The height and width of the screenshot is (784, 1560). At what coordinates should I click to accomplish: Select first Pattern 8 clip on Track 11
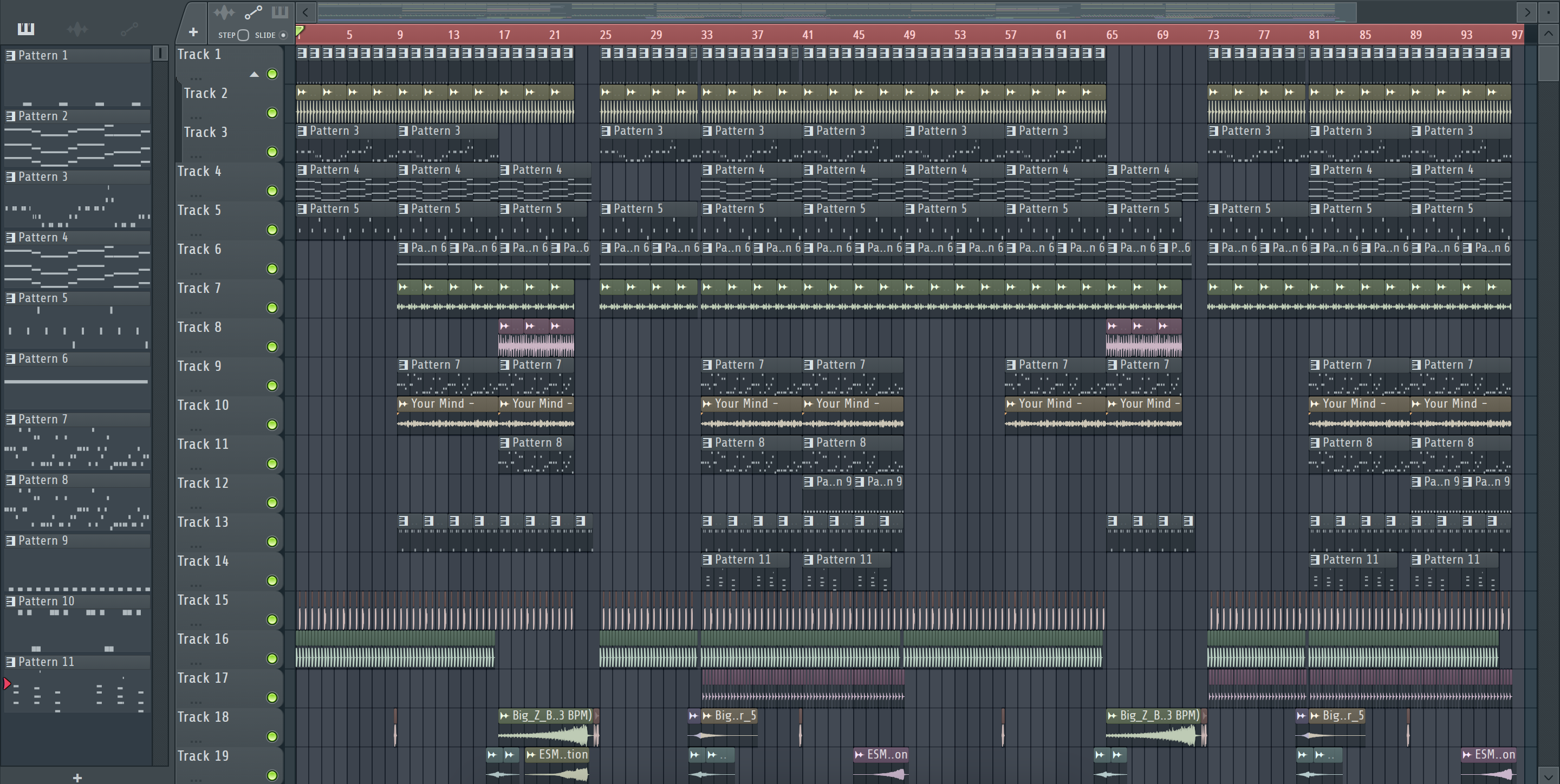pos(537,455)
